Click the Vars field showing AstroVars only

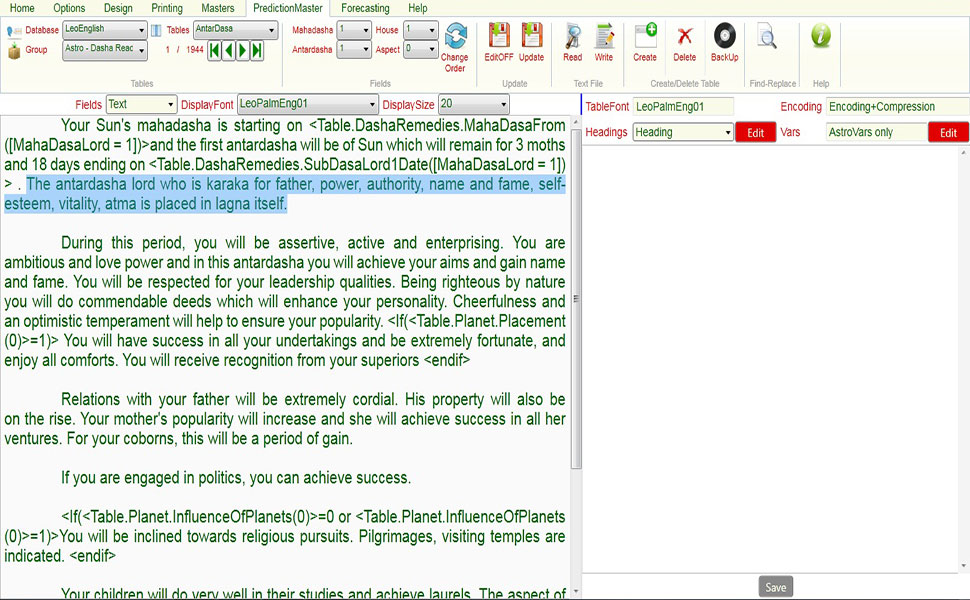point(877,132)
